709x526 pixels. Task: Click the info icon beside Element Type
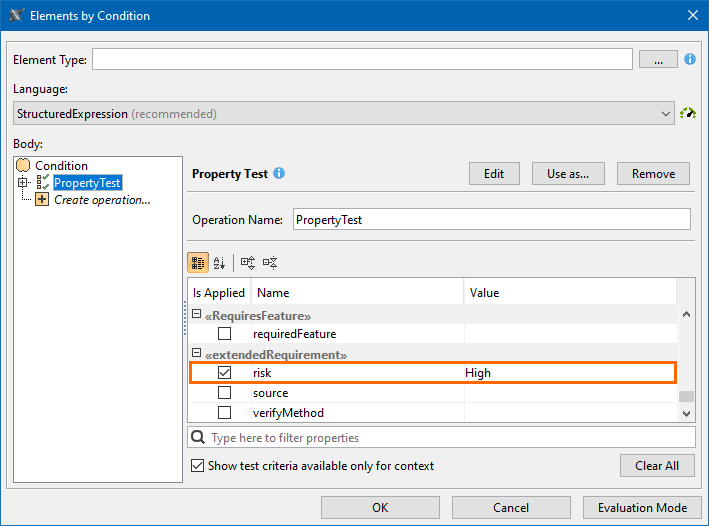[690, 60]
